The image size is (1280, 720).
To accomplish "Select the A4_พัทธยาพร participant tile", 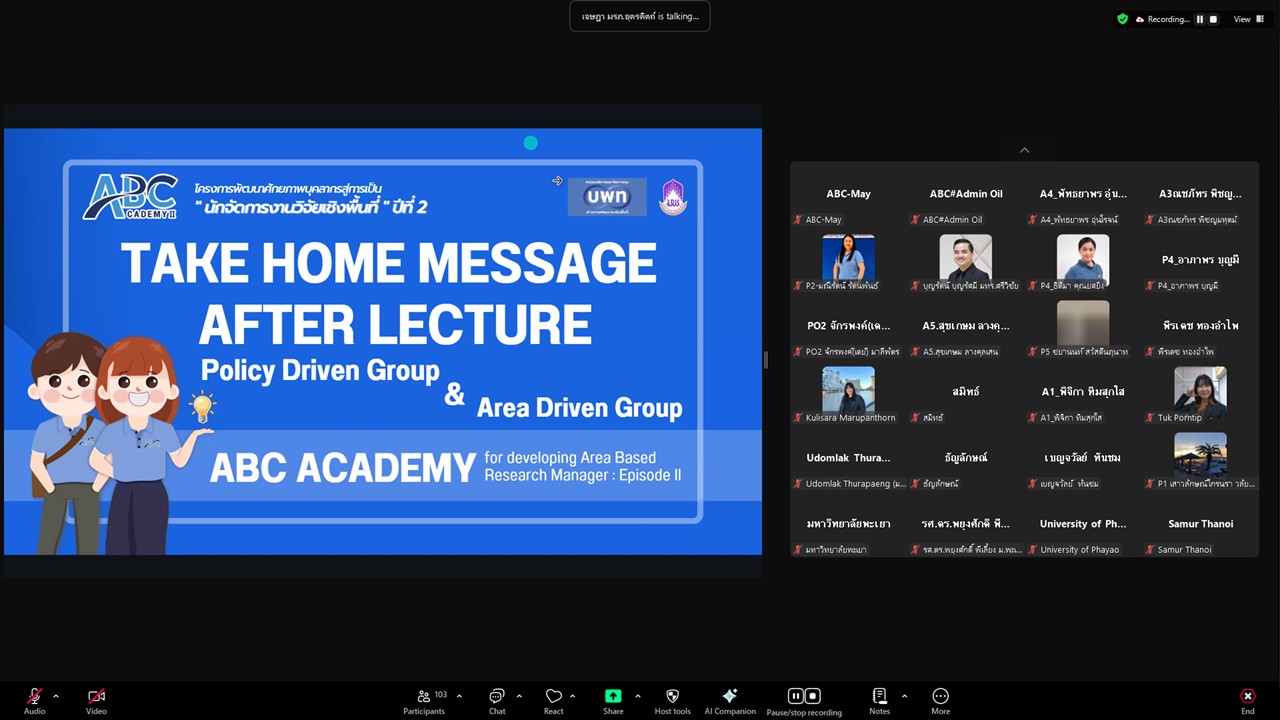I will coord(1083,194).
